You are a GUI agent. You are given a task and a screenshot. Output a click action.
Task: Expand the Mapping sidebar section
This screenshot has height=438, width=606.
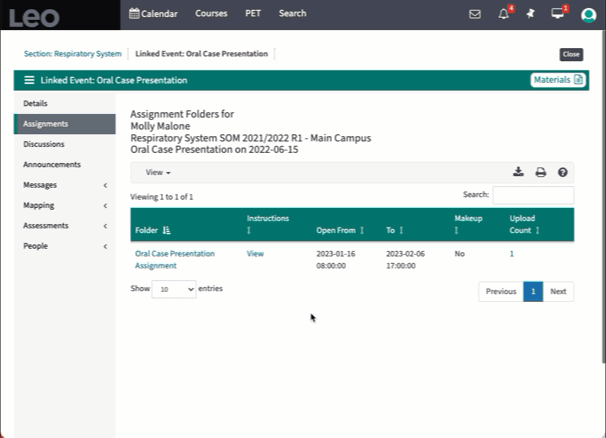tap(65, 205)
